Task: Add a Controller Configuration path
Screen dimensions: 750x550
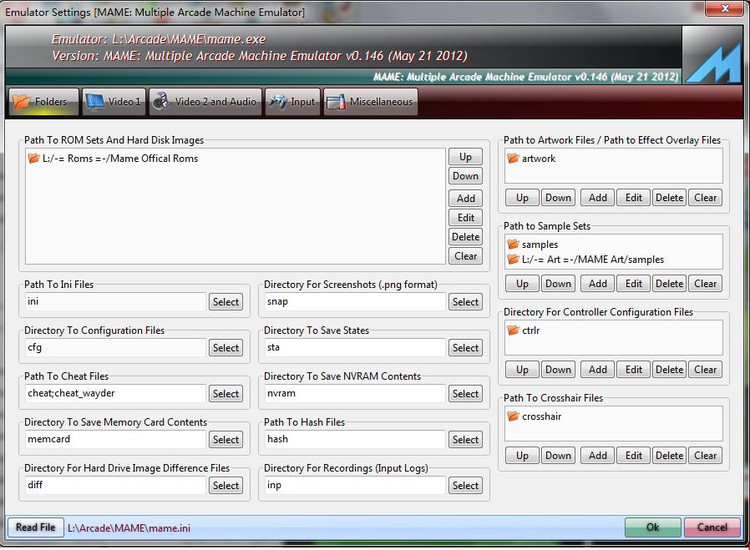Action: [597, 370]
